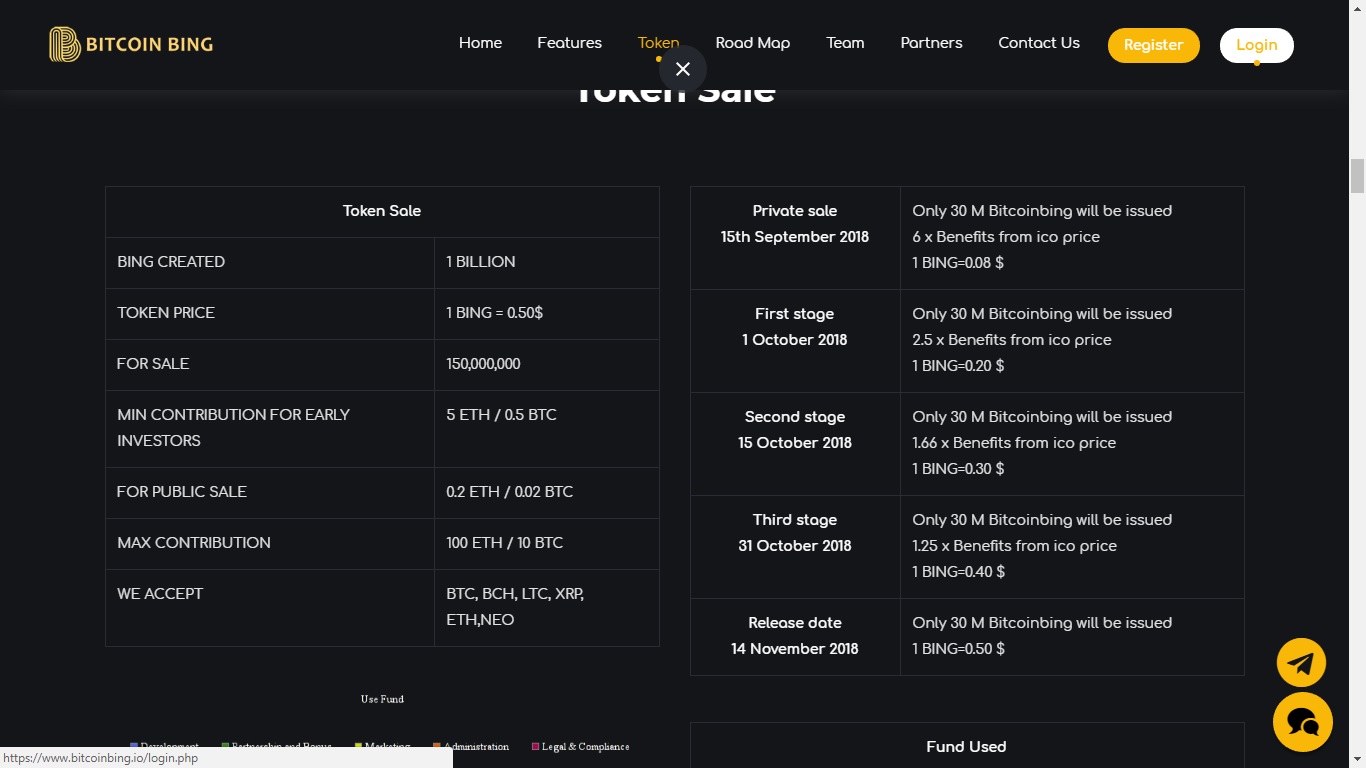Select the "5 ETH / 0.5 BTC" value
Image resolution: width=1366 pixels, height=768 pixels.
[x=501, y=415]
